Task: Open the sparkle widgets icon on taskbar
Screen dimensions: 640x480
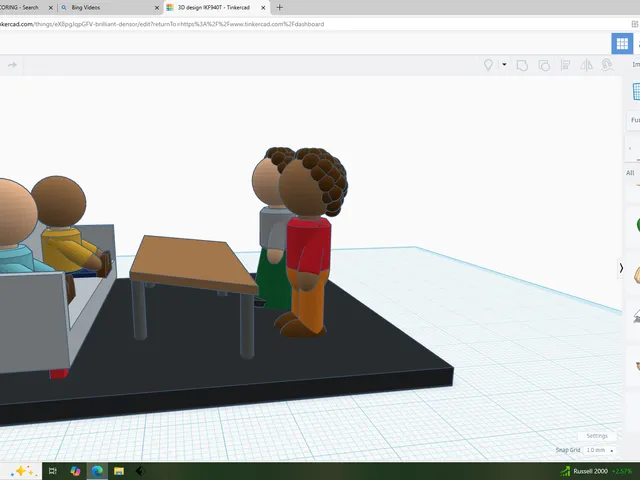Action: tap(24, 471)
